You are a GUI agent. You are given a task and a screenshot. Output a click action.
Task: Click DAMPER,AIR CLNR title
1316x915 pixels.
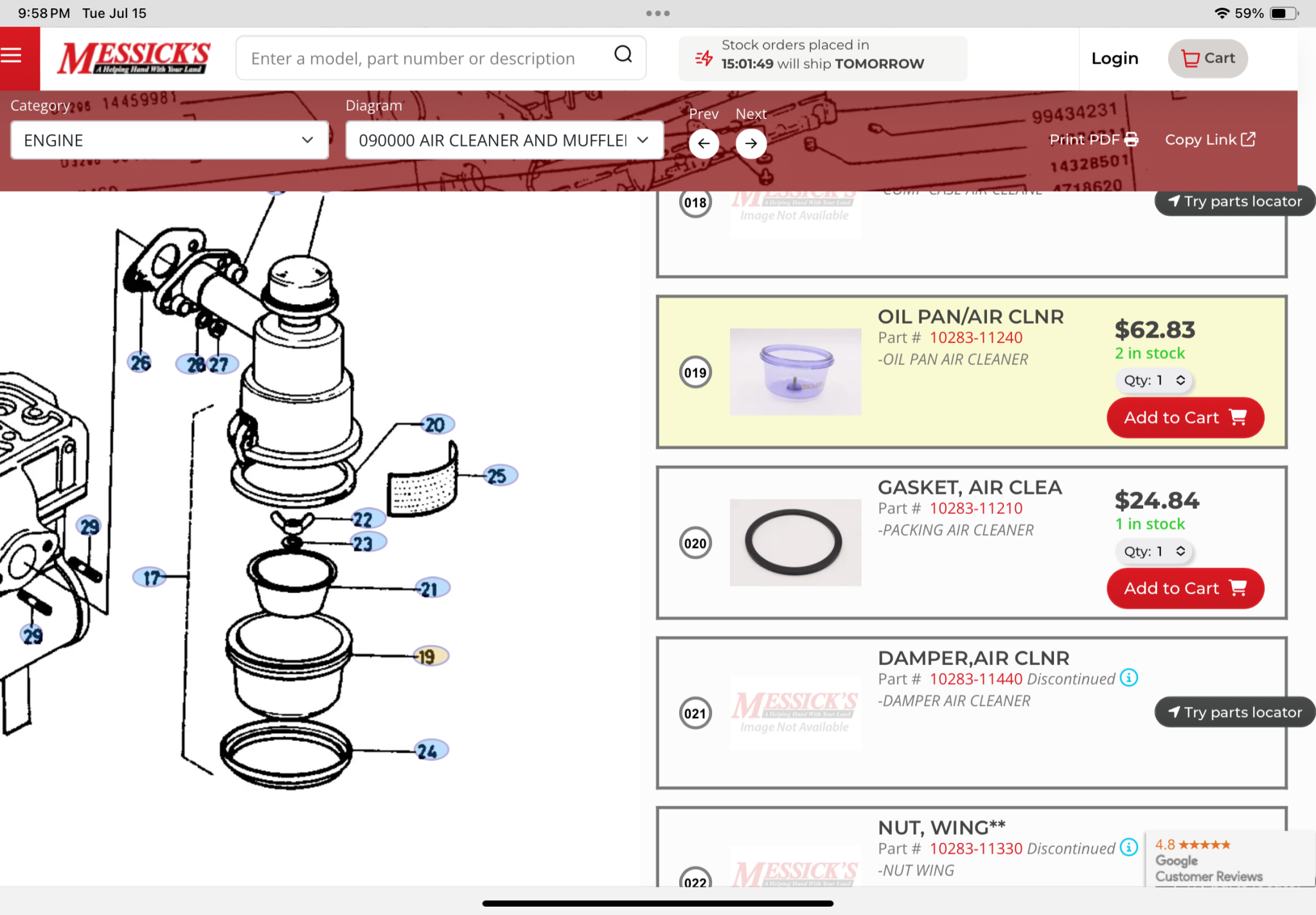974,658
